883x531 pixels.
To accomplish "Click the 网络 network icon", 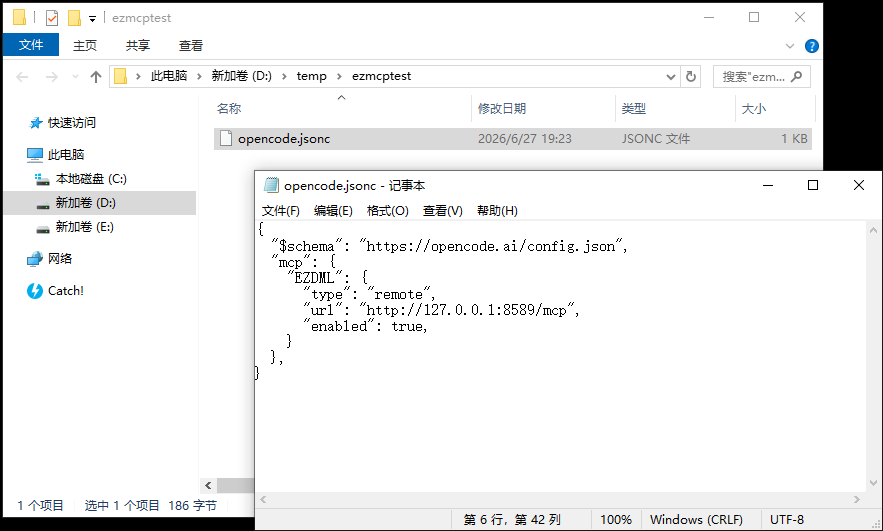I will coord(35,259).
